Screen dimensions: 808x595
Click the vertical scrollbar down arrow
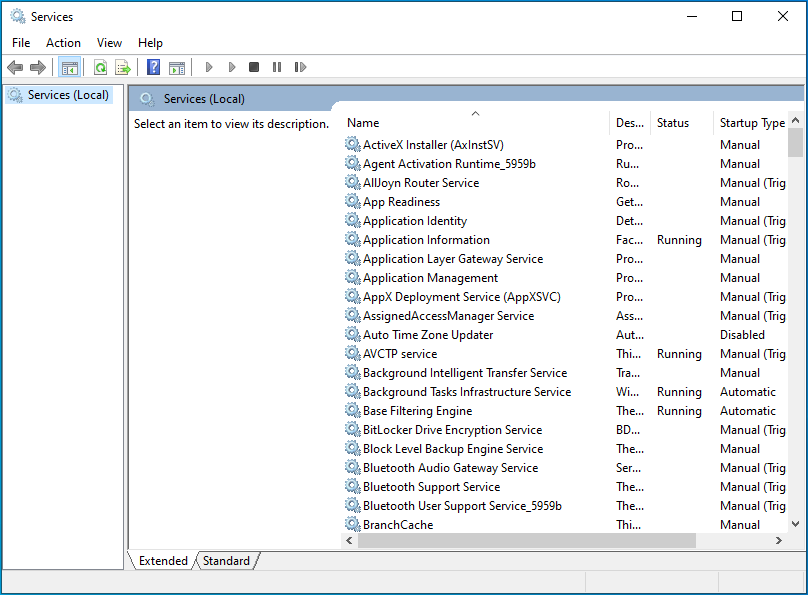[x=796, y=523]
